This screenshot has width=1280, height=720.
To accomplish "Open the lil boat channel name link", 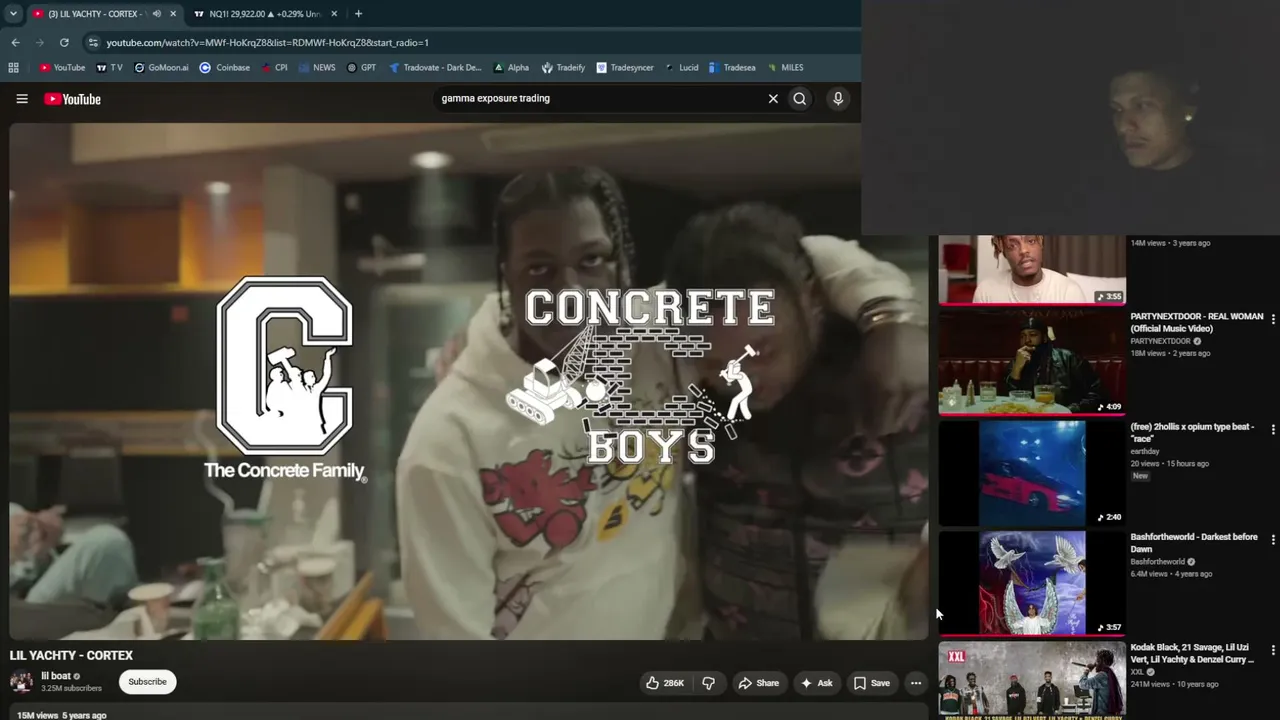I will [55, 676].
